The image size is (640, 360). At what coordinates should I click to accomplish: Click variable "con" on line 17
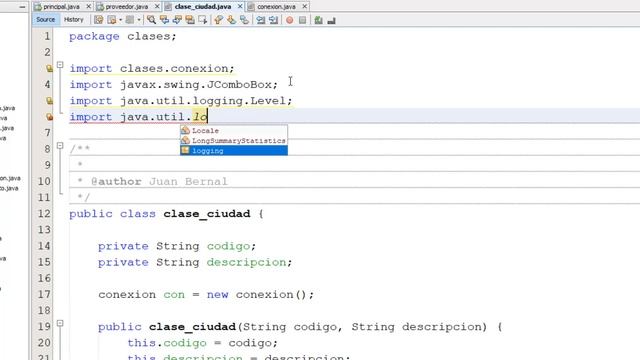tap(174, 294)
